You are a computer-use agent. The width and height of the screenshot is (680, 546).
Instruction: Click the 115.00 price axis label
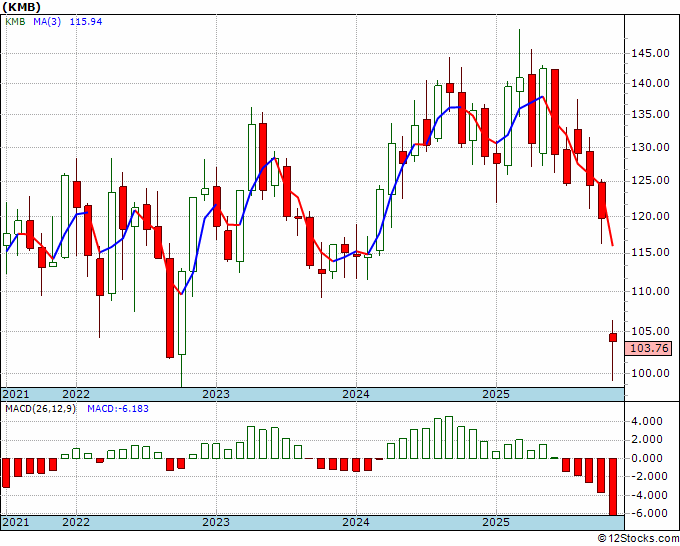[x=649, y=253]
